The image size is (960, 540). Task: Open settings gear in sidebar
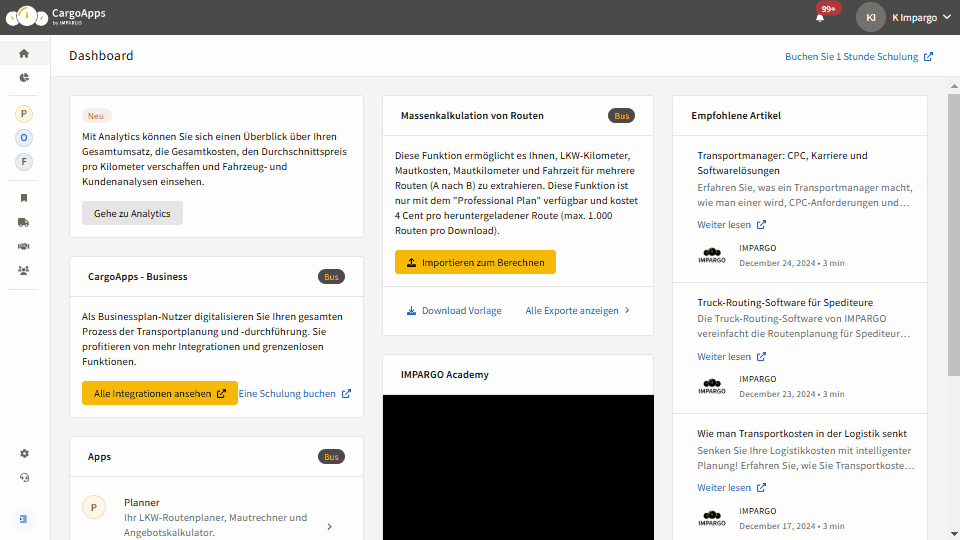pyautogui.click(x=24, y=454)
